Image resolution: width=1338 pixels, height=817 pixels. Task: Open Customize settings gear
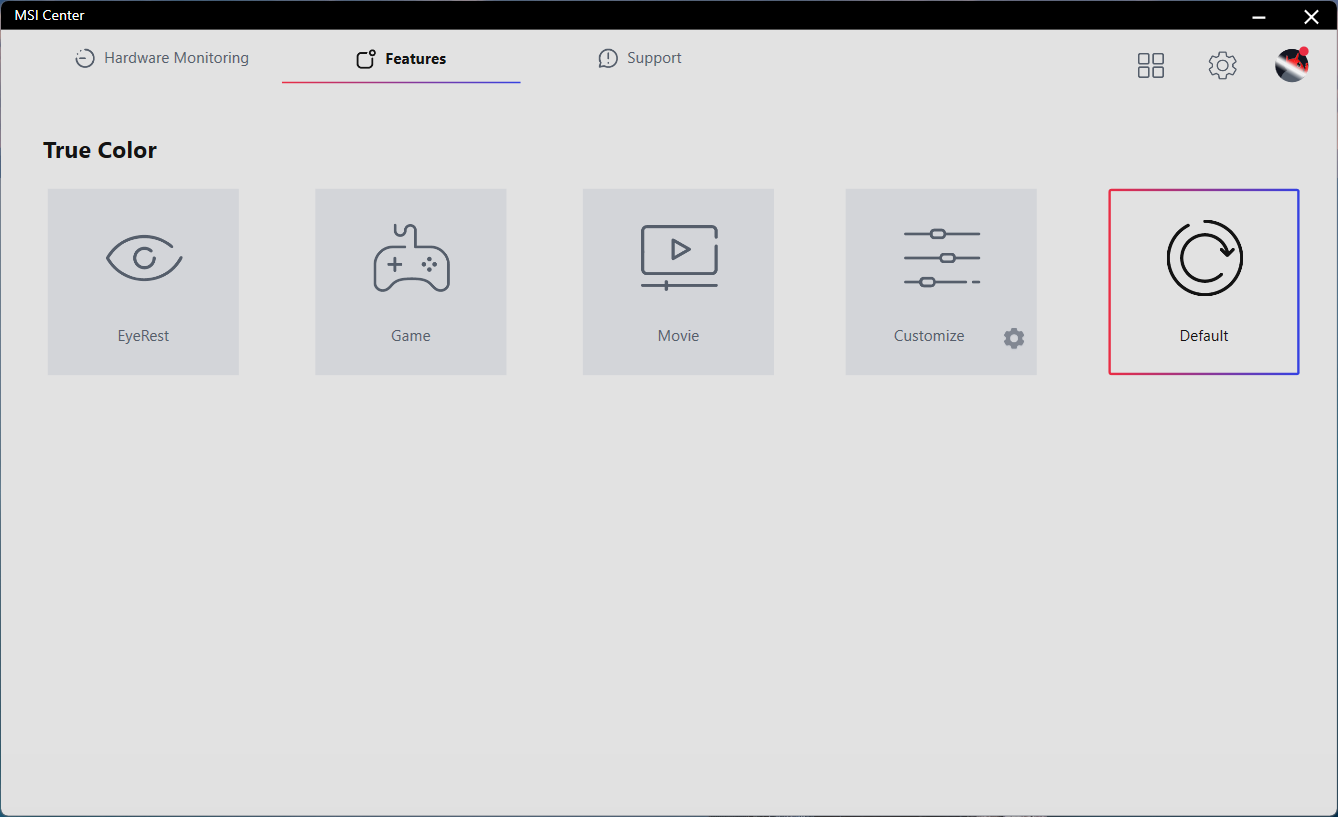coord(1014,338)
